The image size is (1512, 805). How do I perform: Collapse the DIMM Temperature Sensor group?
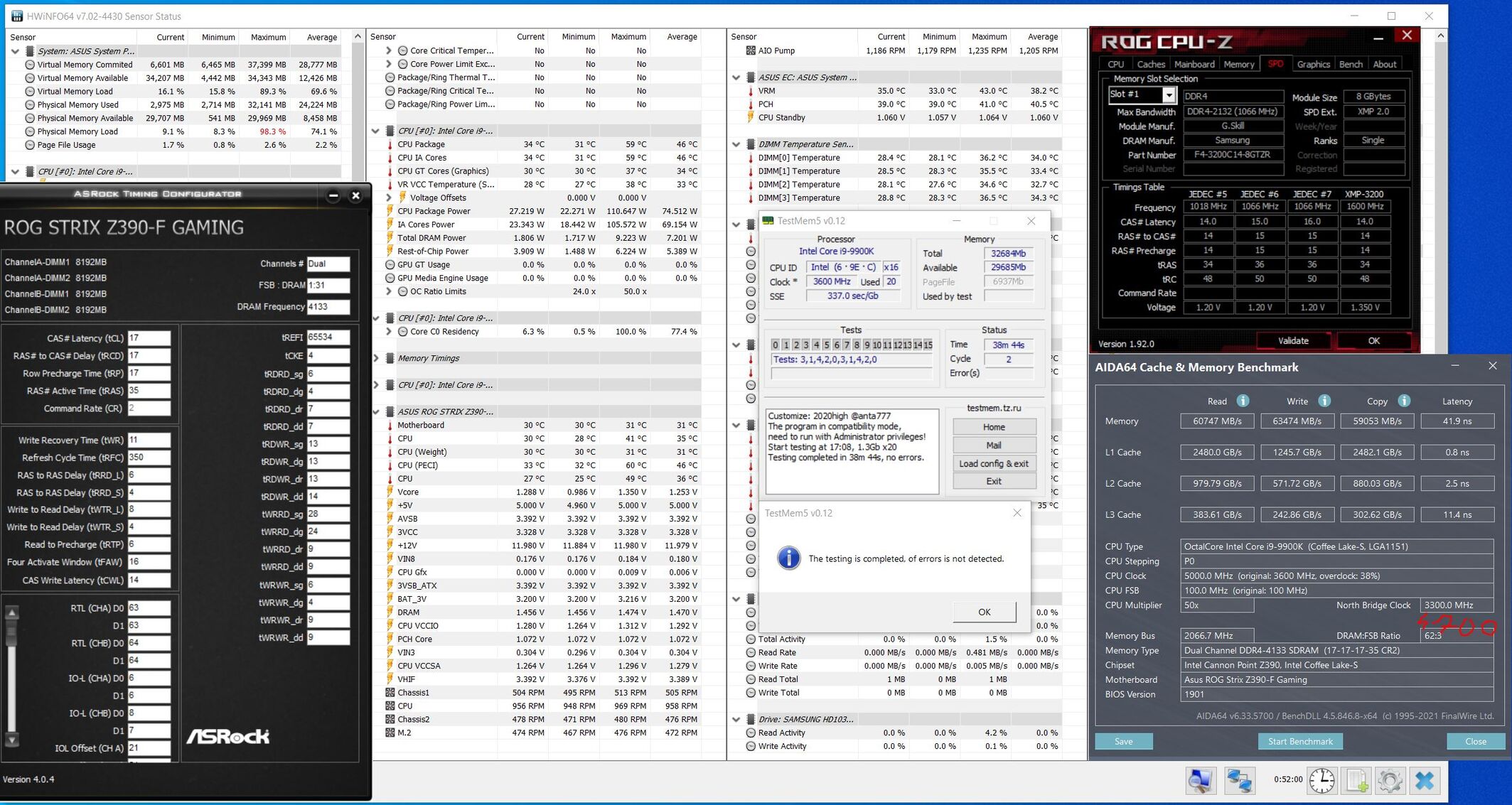pyautogui.click(x=736, y=144)
